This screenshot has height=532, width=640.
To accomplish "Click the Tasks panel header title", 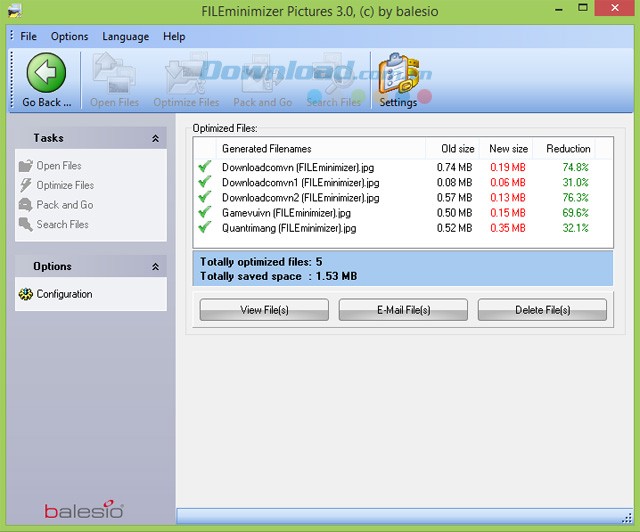I will coord(49,138).
